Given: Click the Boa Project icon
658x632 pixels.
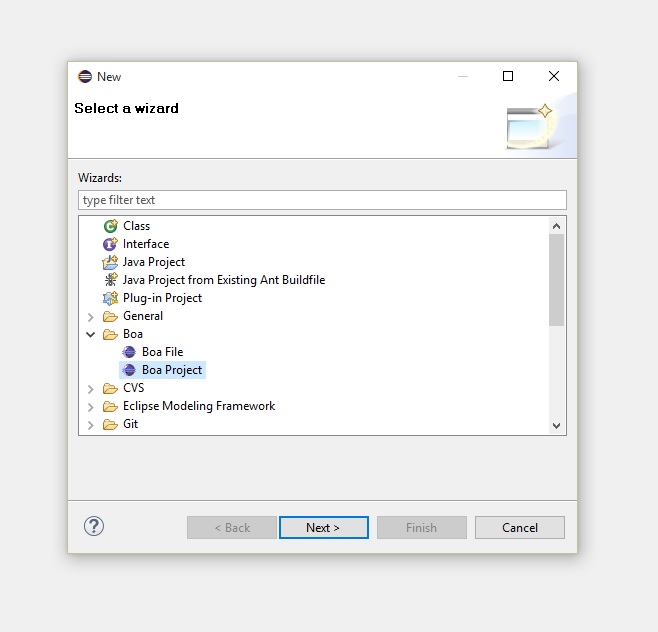Looking at the screenshot, I should tap(129, 370).
